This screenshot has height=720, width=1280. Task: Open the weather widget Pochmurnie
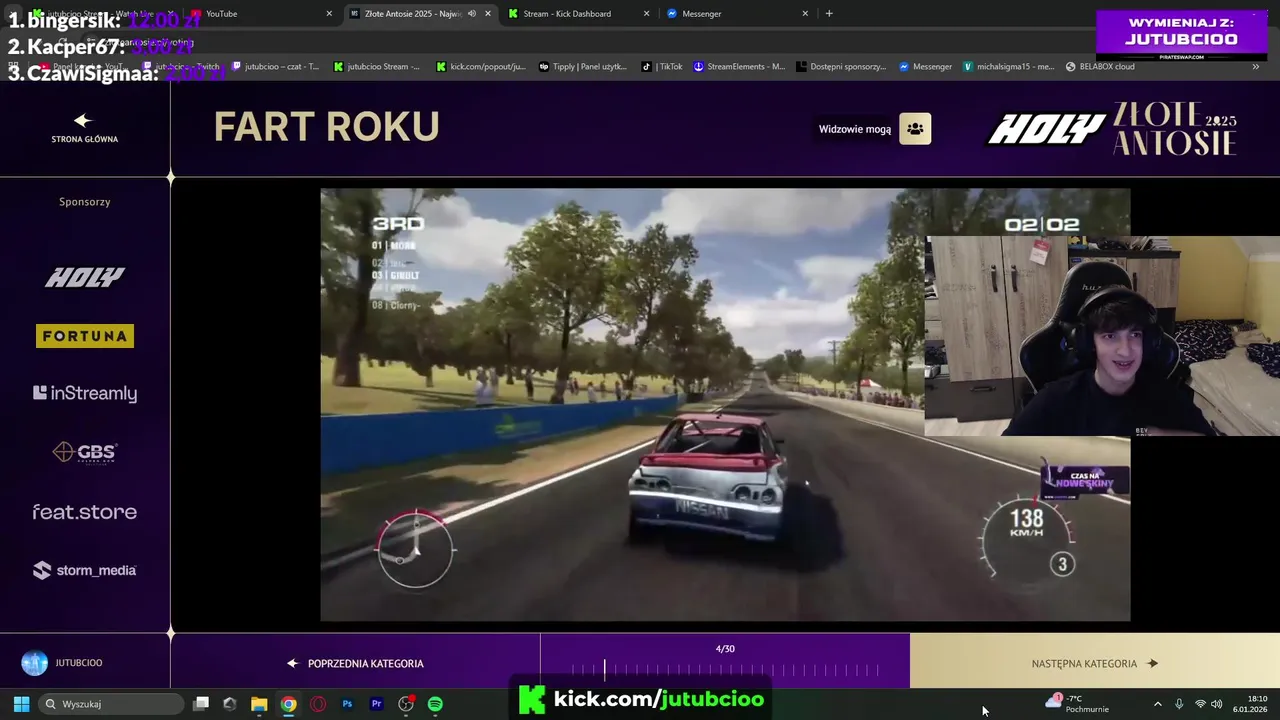point(1077,704)
